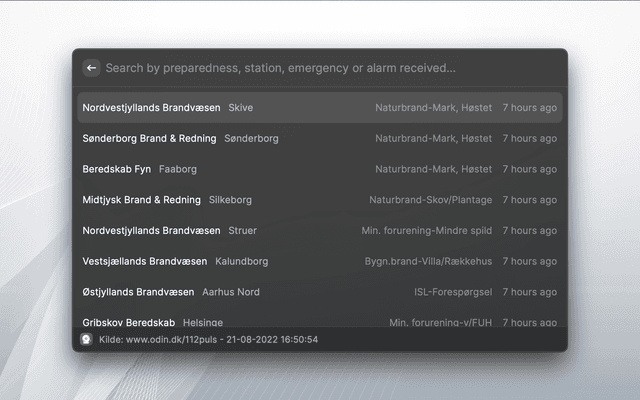This screenshot has height=400, width=640.
Task: Click the Bygn.brand-Villa/Rækkehus emergency label
Action: pos(428,262)
